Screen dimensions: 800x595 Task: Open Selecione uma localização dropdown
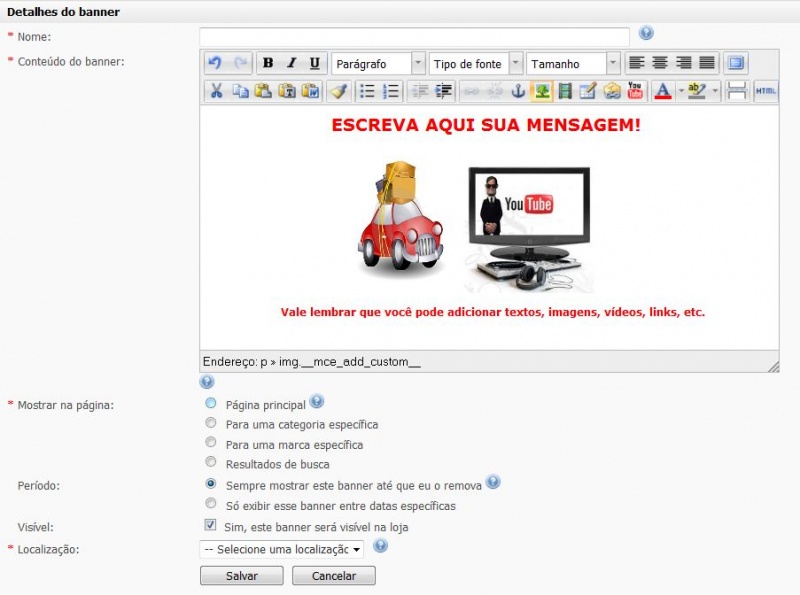click(282, 550)
